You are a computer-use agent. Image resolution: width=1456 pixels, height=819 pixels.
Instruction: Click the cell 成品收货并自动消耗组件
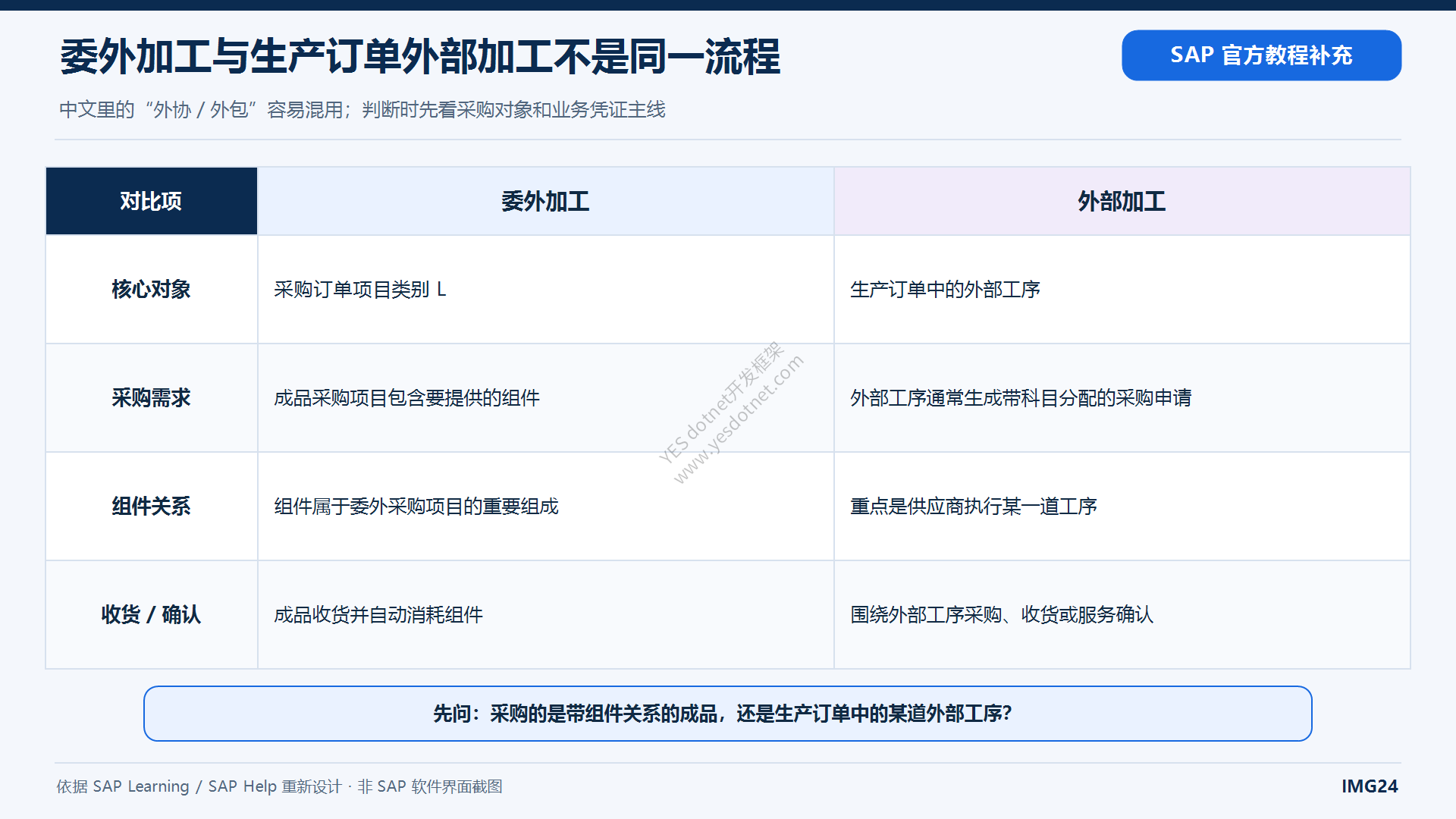coord(546,614)
